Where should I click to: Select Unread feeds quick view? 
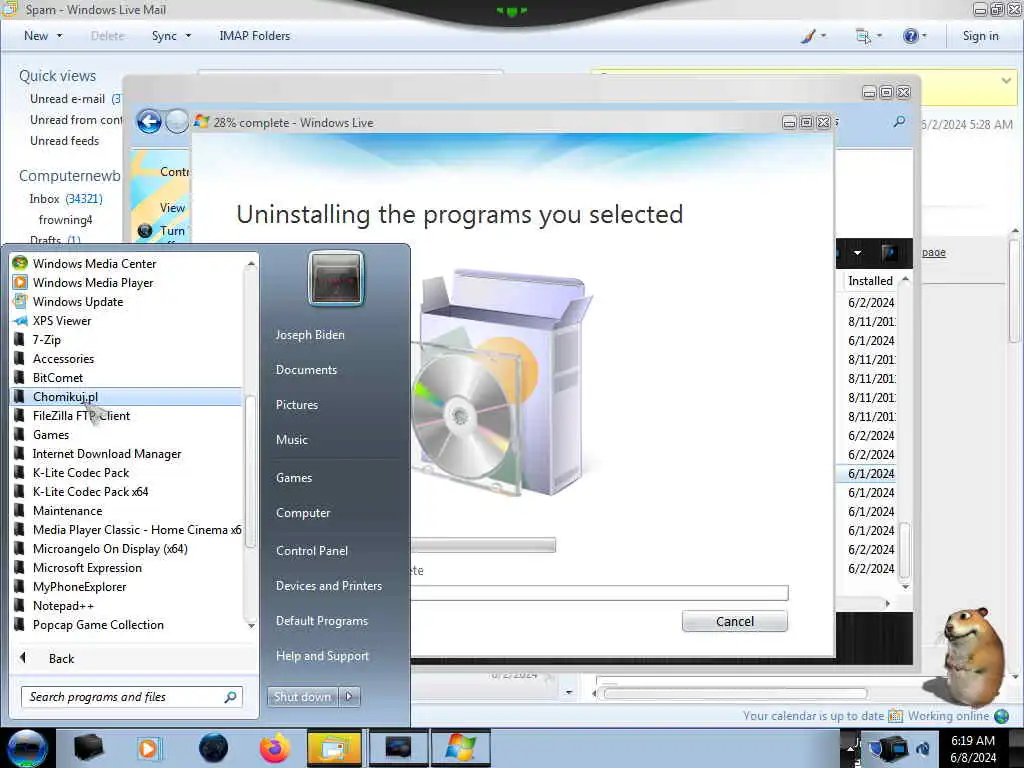click(x=65, y=141)
